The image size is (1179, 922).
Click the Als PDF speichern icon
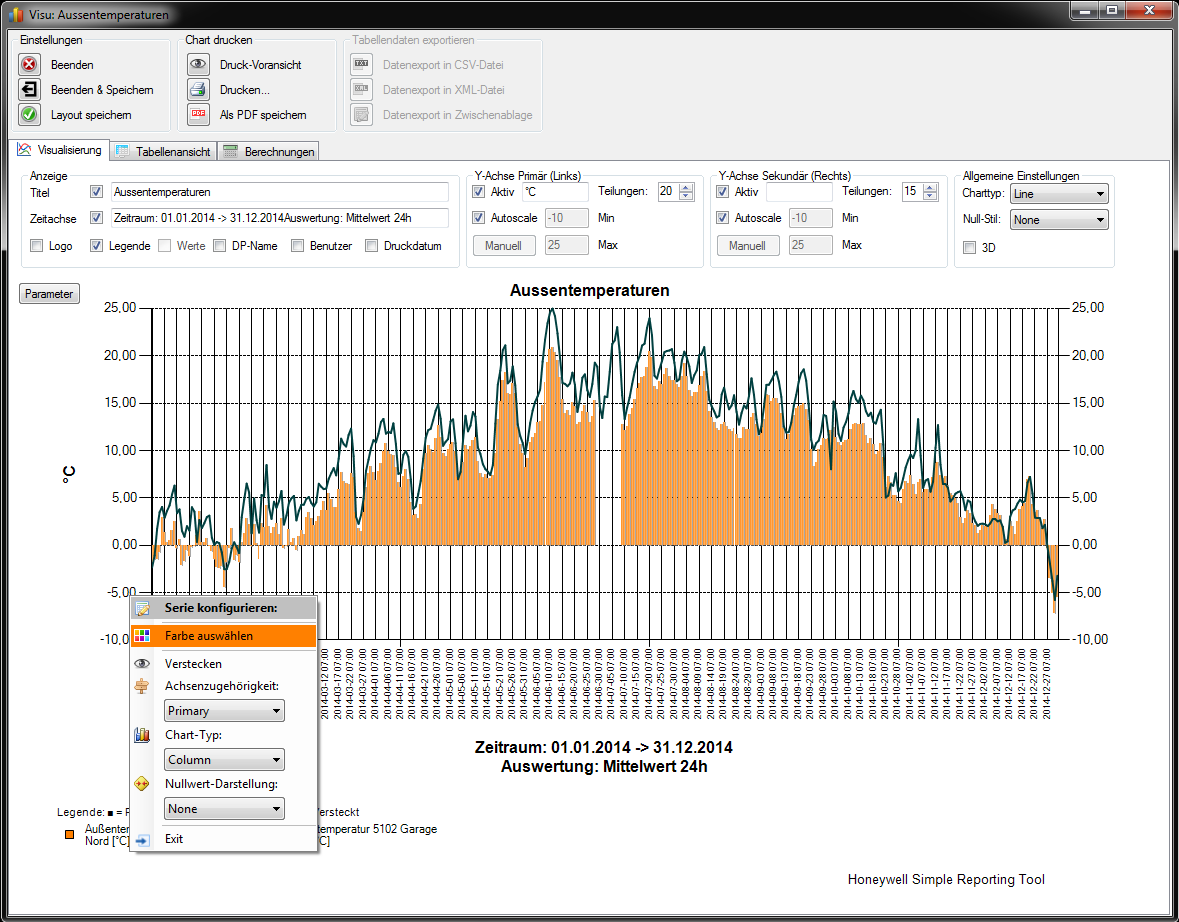(x=199, y=114)
